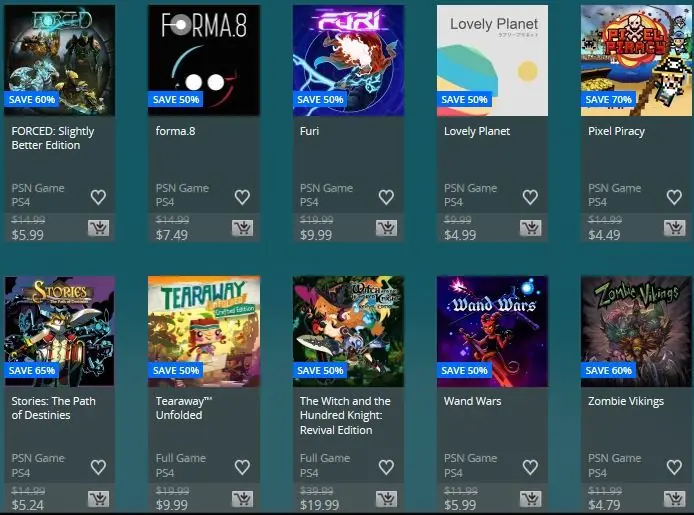This screenshot has height=515, width=694.
Task: Add Wand Wars to cart
Action: (x=530, y=499)
